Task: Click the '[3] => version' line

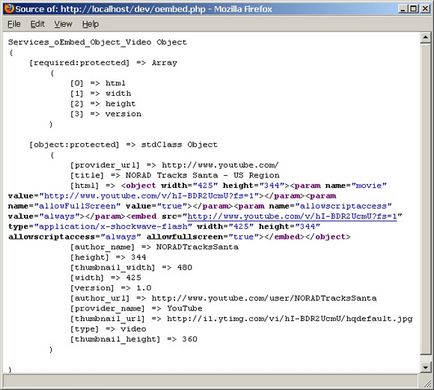Action: [105, 114]
